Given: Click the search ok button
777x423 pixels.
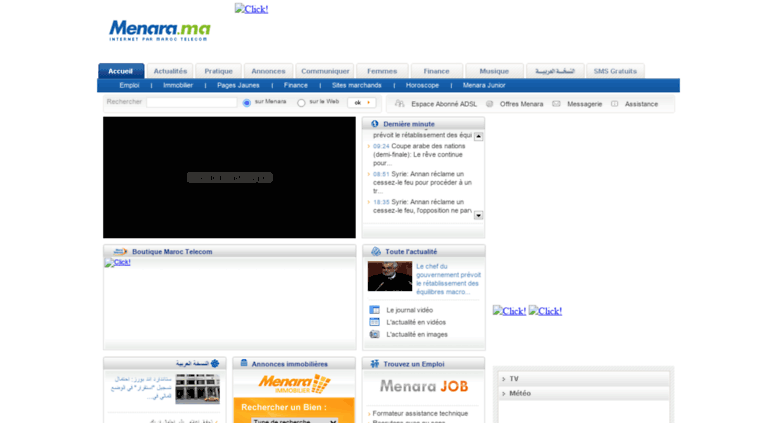Looking at the screenshot, I should 361,103.
